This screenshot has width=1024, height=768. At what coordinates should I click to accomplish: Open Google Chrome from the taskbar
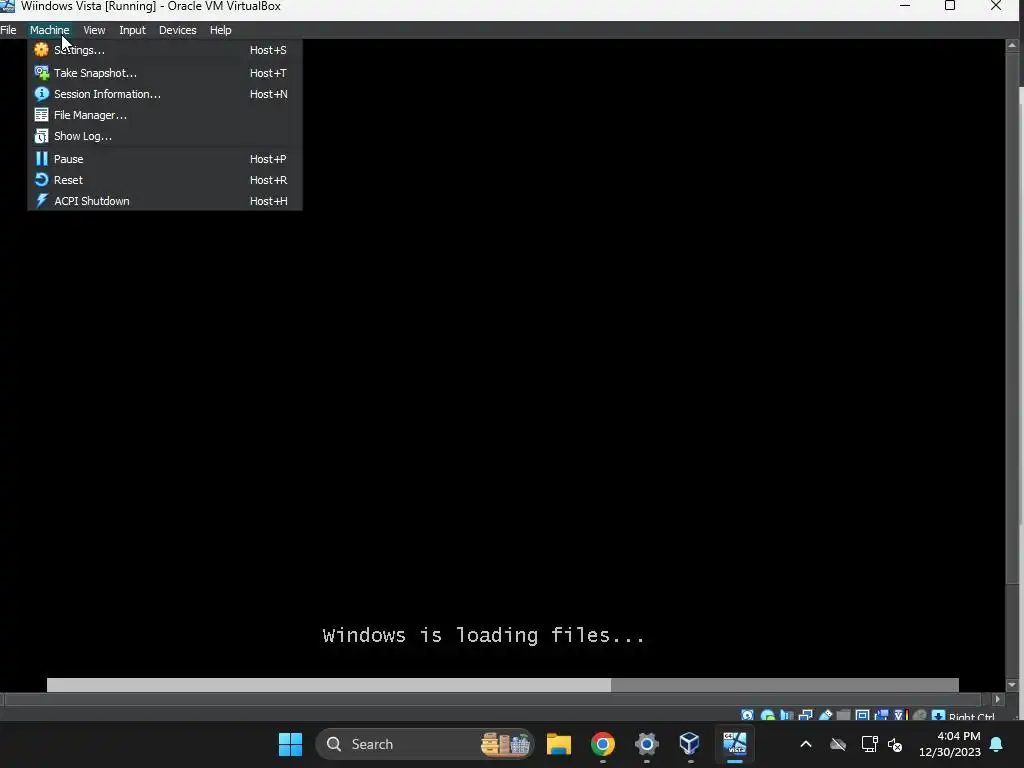click(x=603, y=744)
